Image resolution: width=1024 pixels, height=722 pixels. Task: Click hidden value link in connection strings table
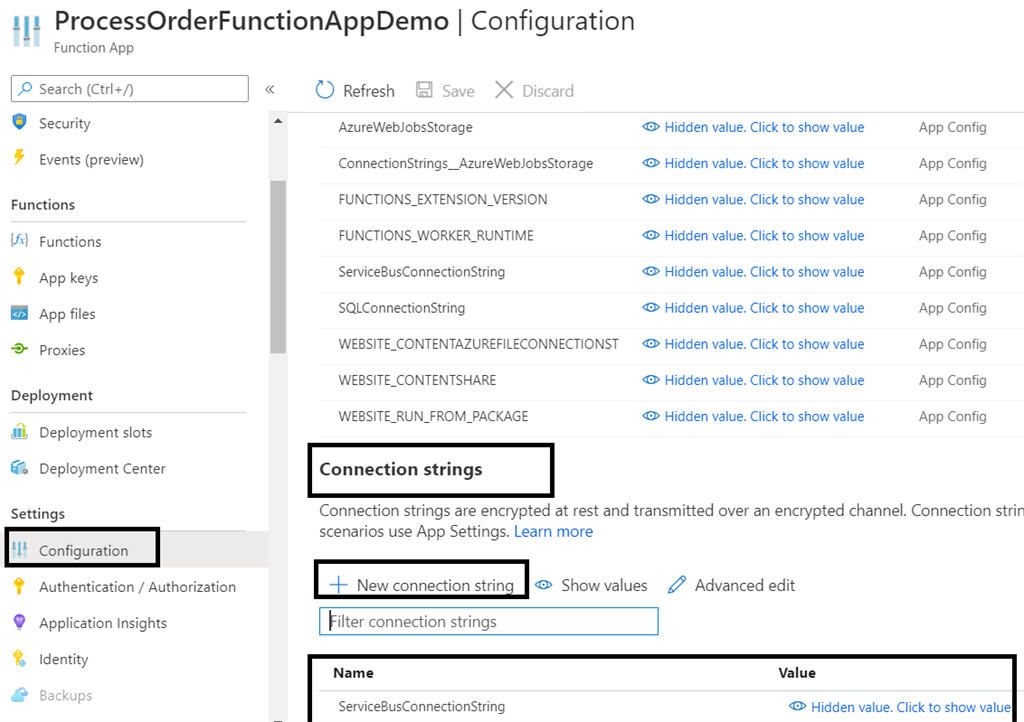(x=910, y=707)
